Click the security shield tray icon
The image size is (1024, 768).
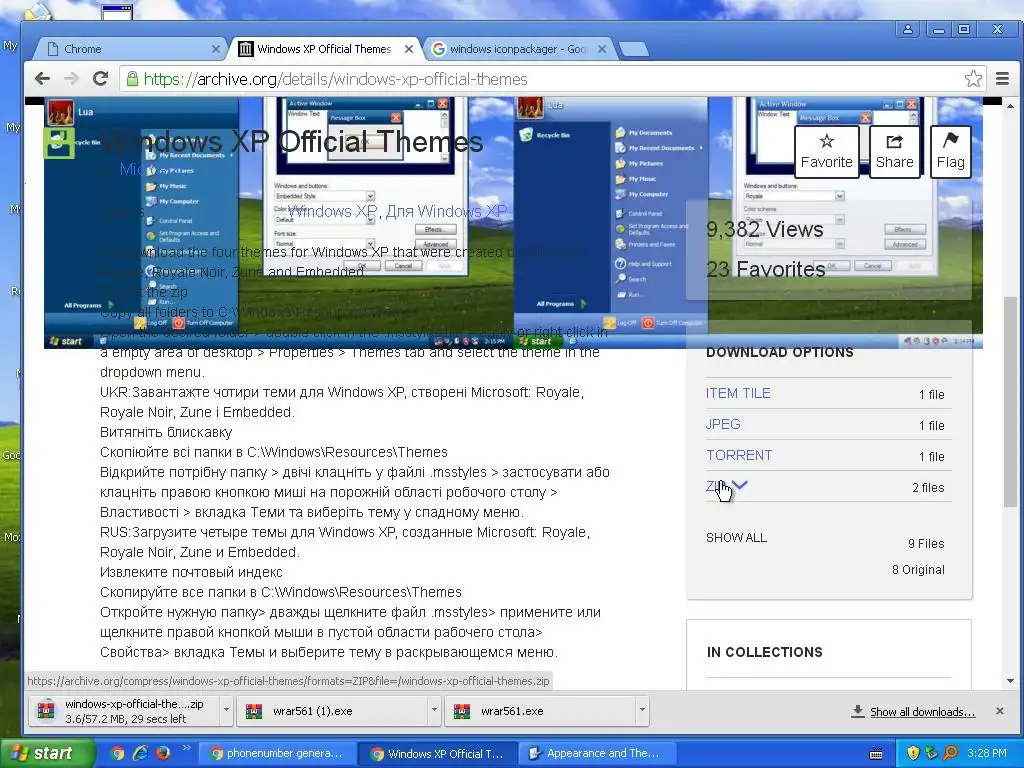[912, 753]
